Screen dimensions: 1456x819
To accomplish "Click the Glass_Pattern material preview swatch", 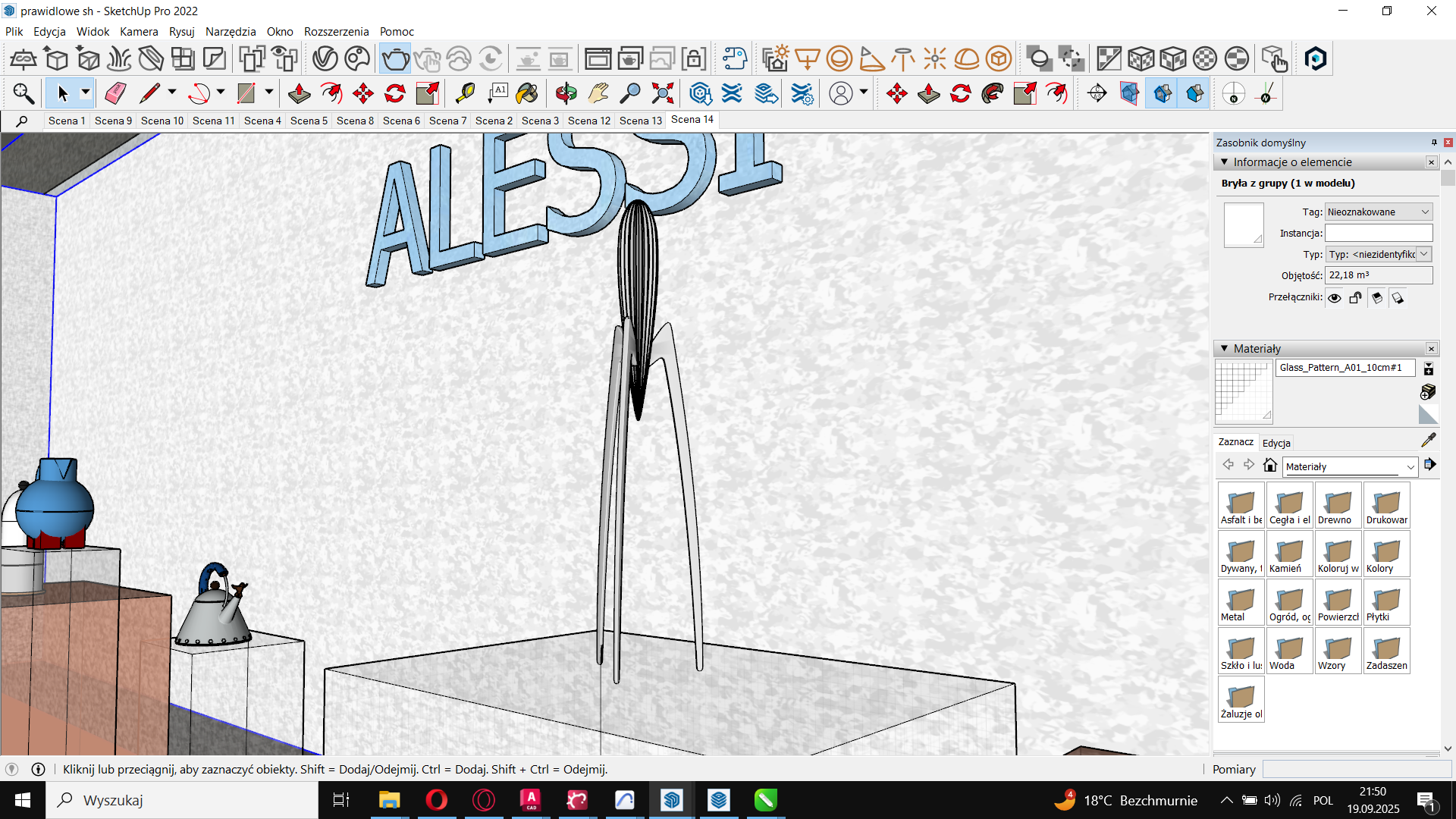I will click(x=1244, y=391).
